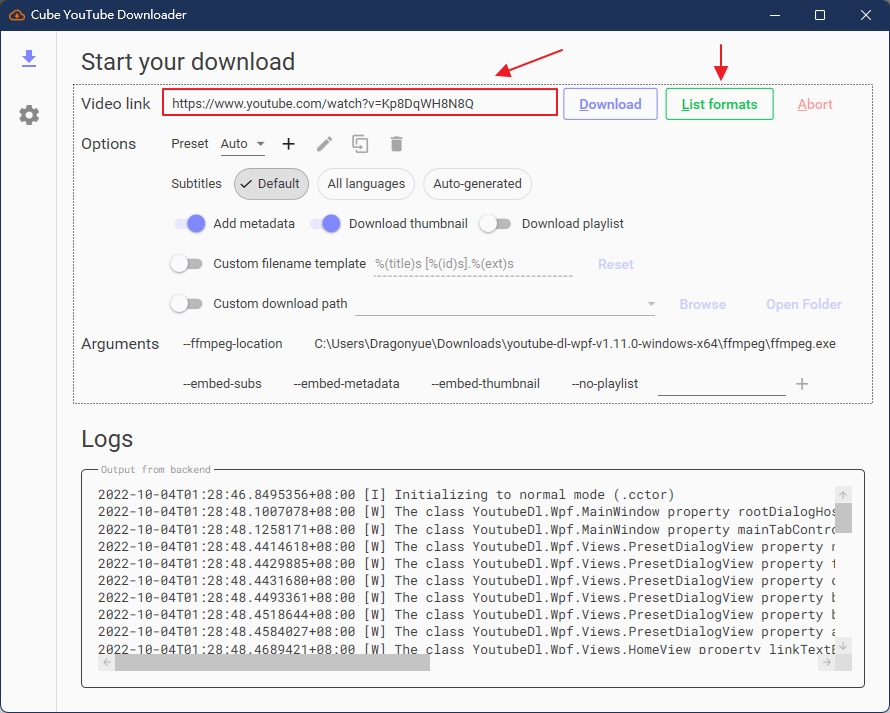Open the Preset dropdown showing Auto

[243, 144]
